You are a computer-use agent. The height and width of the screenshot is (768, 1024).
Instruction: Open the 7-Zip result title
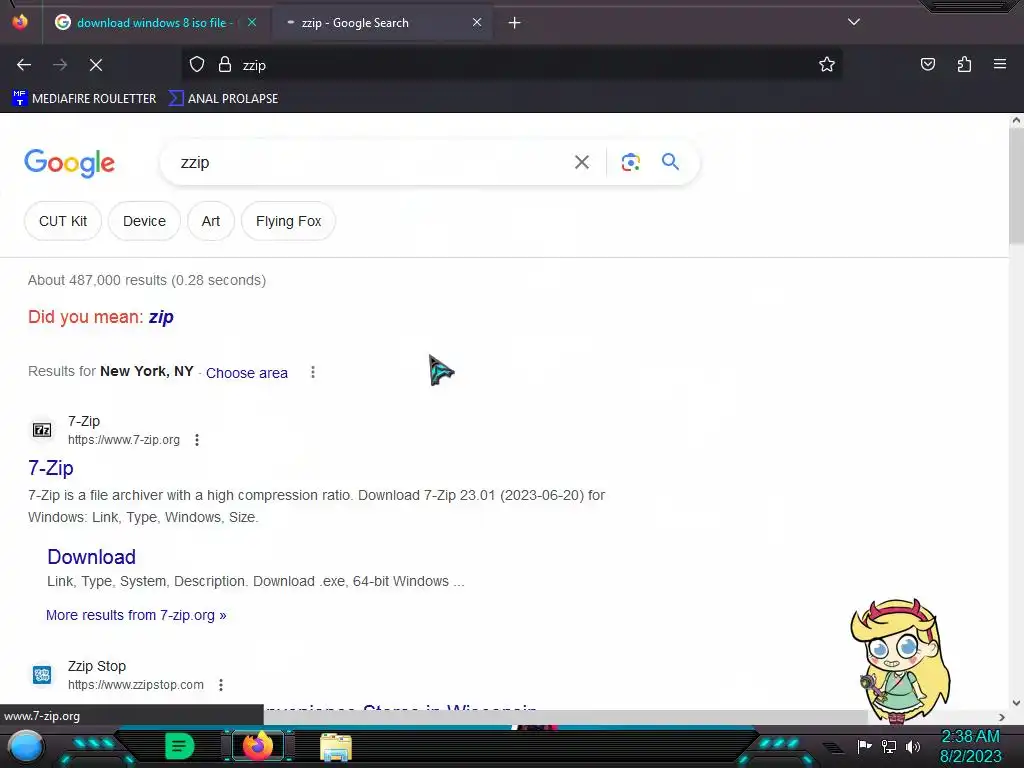51,468
